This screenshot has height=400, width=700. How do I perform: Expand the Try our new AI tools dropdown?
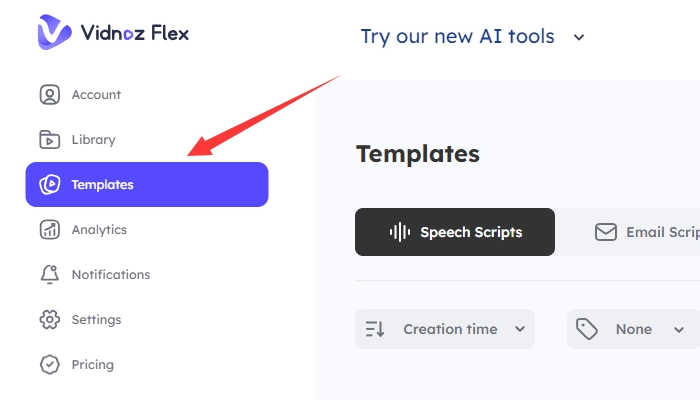tap(578, 38)
